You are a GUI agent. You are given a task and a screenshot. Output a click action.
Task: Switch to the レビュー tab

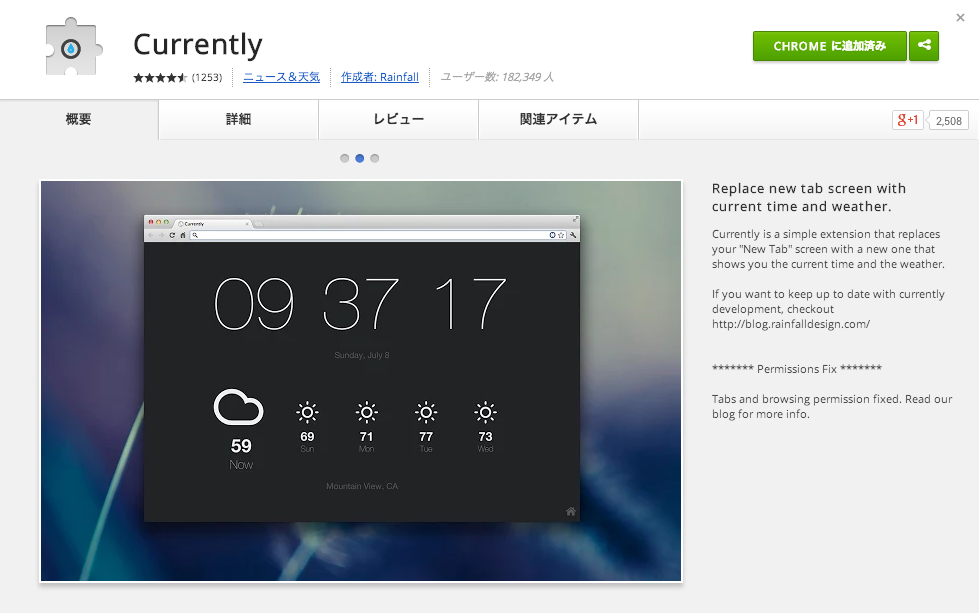tap(398, 119)
